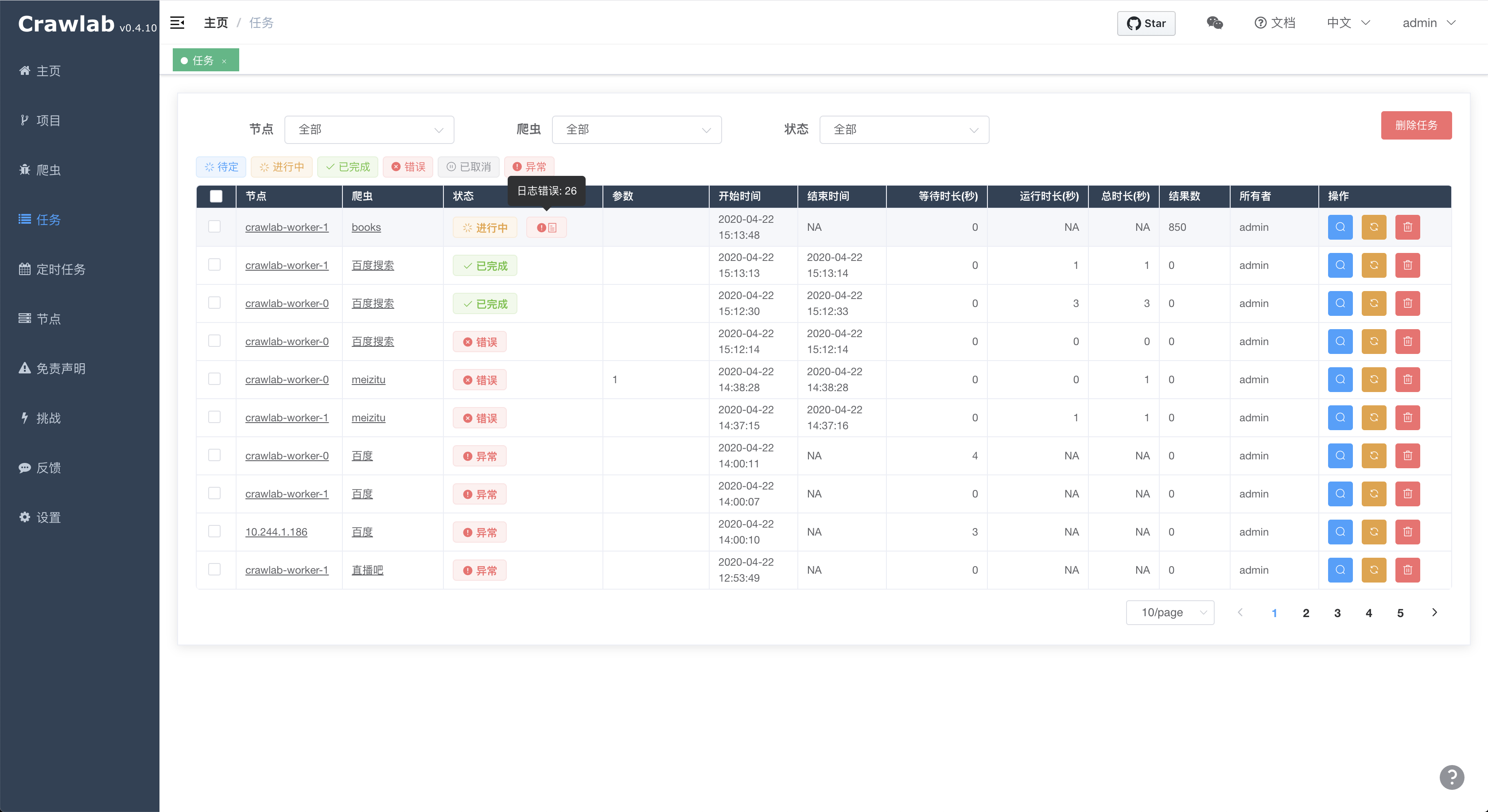Open the 10/page pagination dropdown
Viewport: 1488px width, 812px height.
[1170, 612]
